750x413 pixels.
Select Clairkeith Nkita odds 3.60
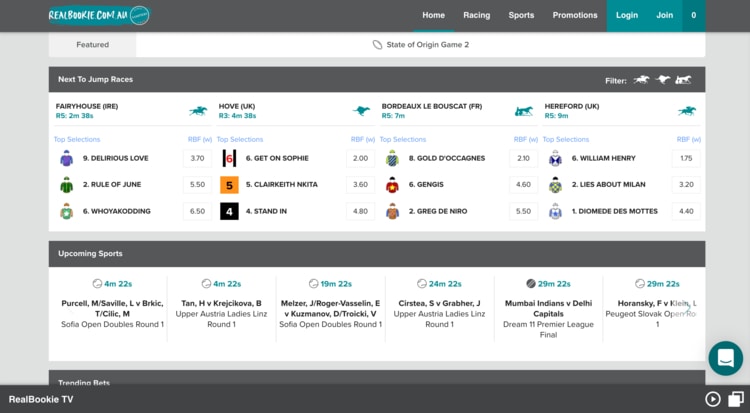[x=361, y=185]
